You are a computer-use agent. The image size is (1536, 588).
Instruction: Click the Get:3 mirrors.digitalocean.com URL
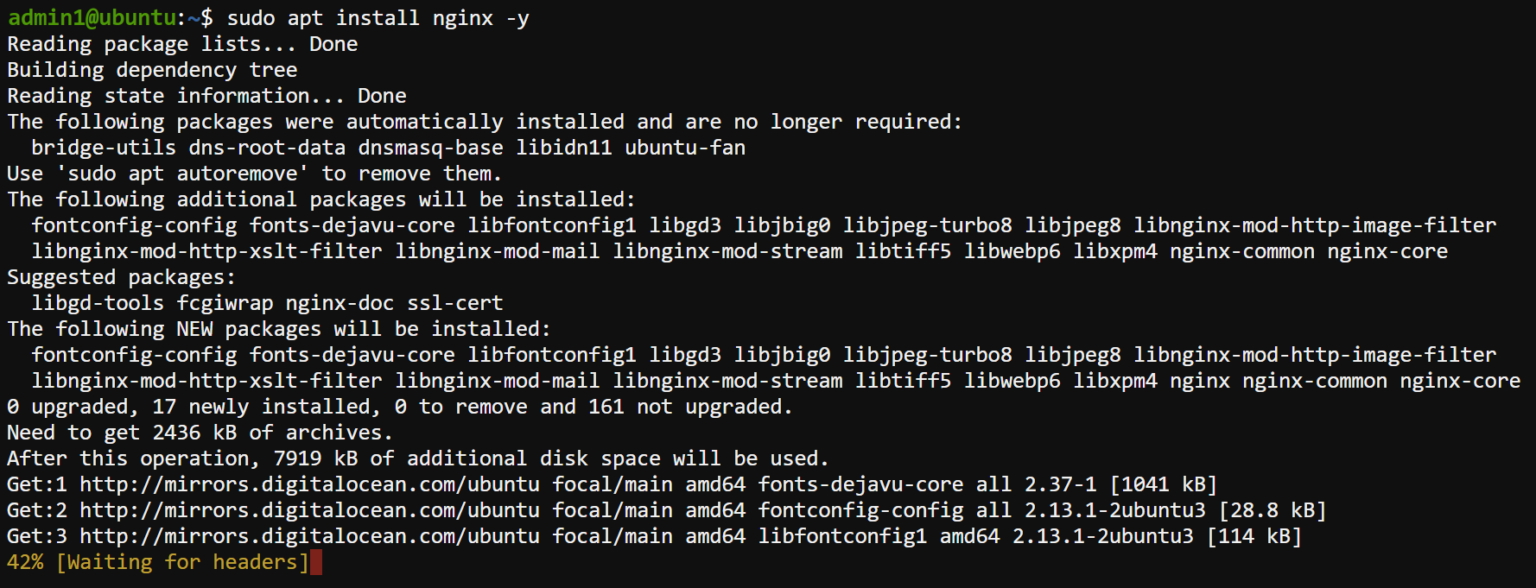(x=309, y=538)
